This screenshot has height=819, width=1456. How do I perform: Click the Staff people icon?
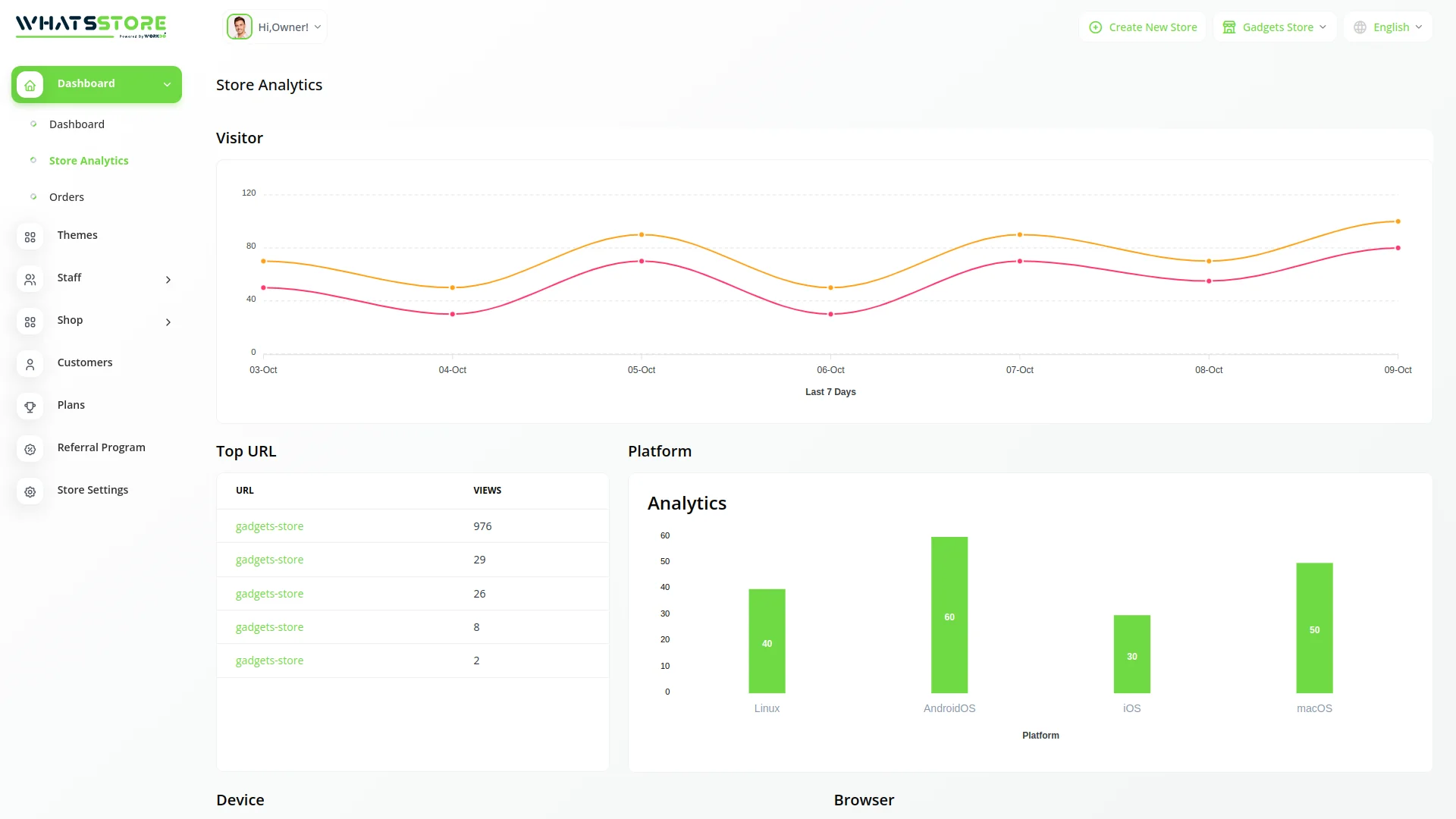(30, 279)
